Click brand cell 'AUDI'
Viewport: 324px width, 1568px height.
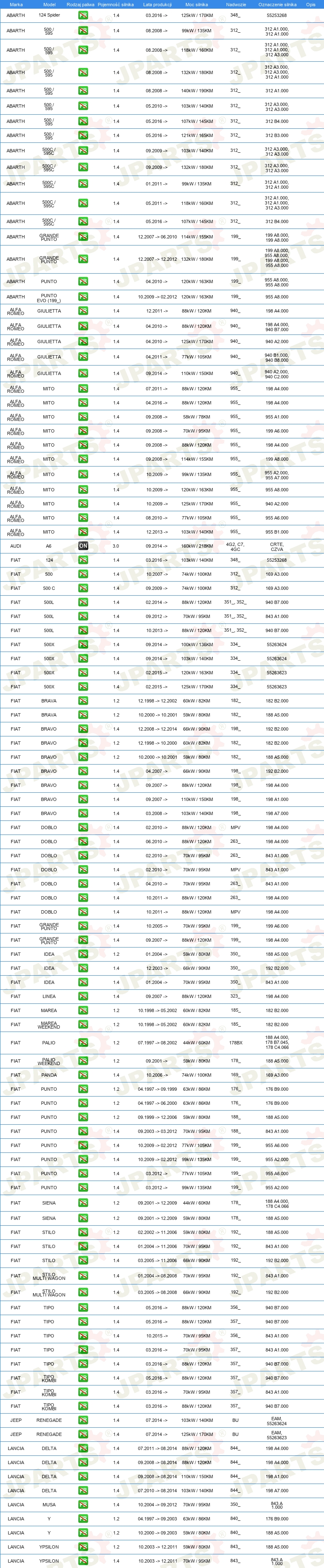click(16, 546)
